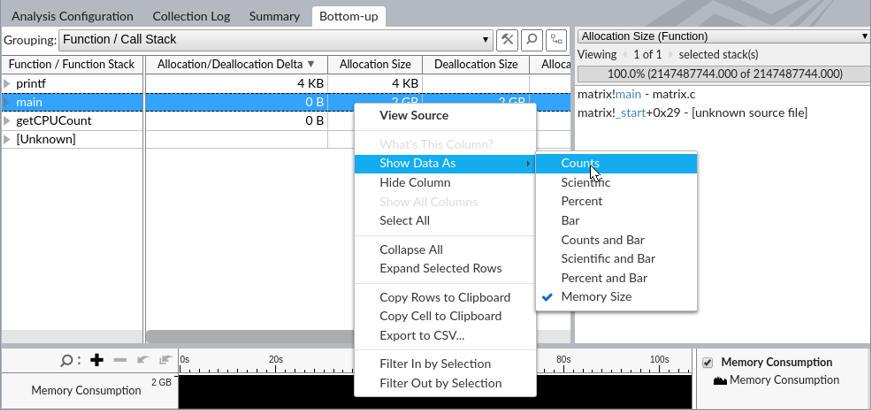871x410 pixels.
Task: Toggle the Memory Consumption checkbox
Action: pyautogui.click(x=708, y=362)
